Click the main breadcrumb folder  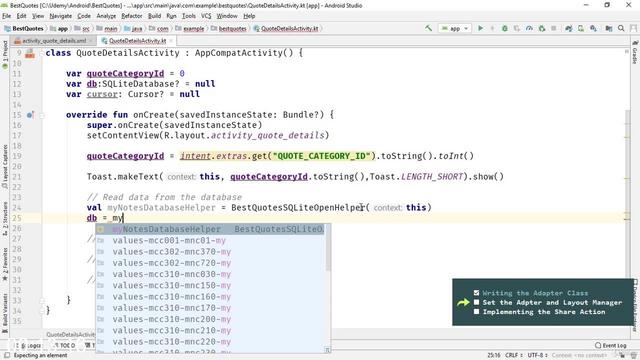pos(107,29)
